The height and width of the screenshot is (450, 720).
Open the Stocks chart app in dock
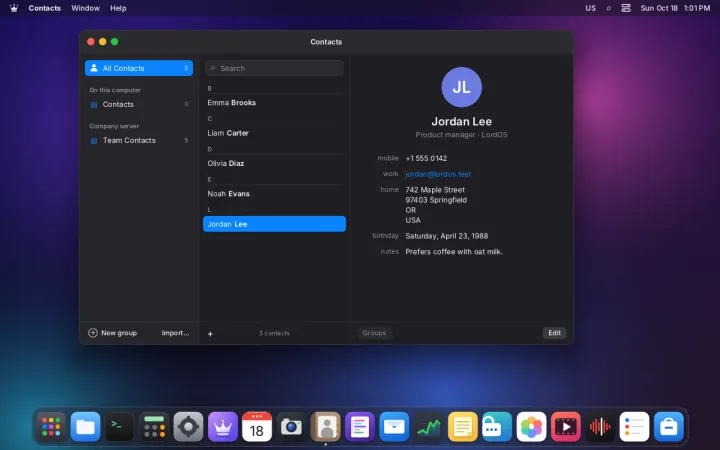point(428,427)
